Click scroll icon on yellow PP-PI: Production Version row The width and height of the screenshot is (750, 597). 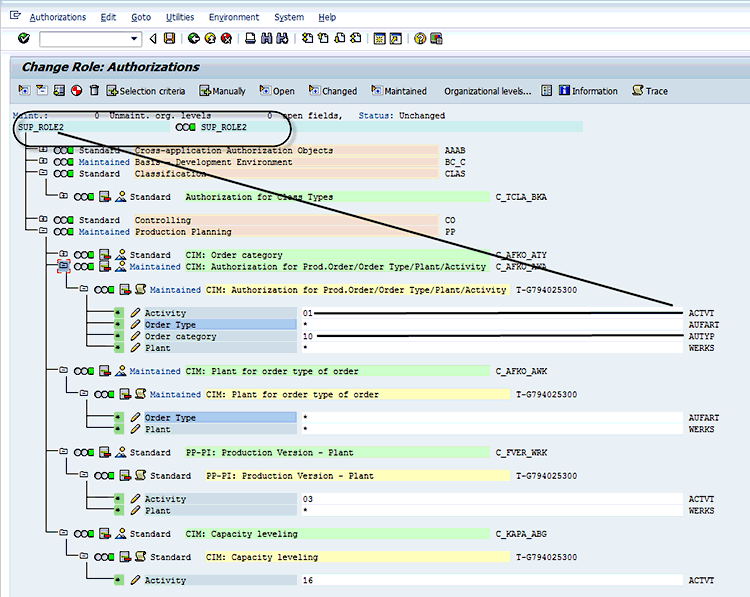pyautogui.click(x=140, y=475)
